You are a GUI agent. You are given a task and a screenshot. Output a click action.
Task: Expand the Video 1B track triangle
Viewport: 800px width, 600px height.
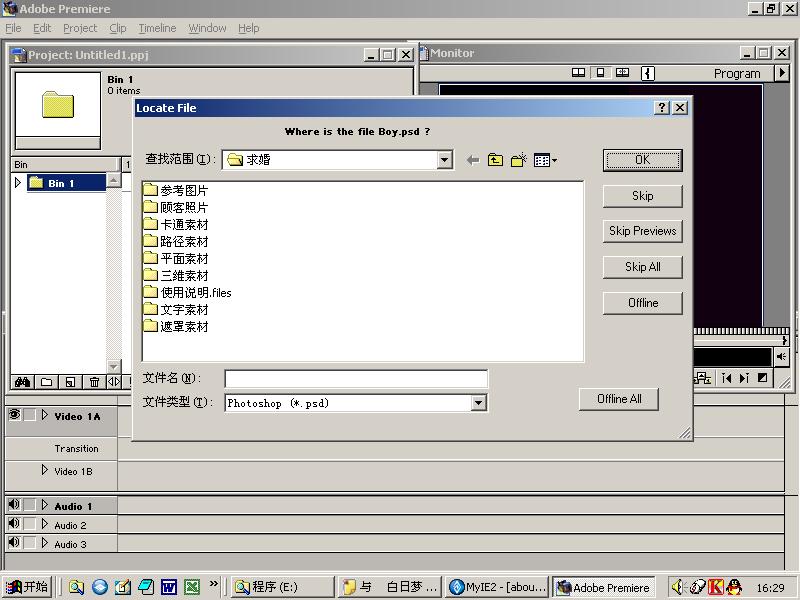tap(45, 470)
